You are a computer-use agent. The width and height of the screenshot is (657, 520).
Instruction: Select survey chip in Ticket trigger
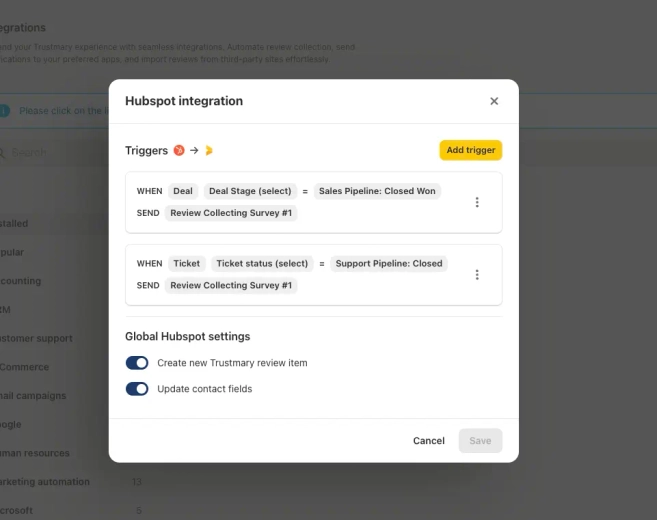coord(231,285)
